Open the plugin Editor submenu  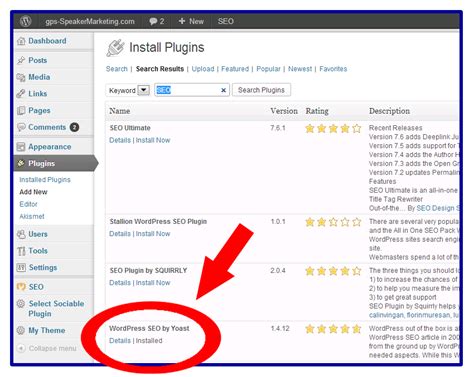tap(28, 204)
